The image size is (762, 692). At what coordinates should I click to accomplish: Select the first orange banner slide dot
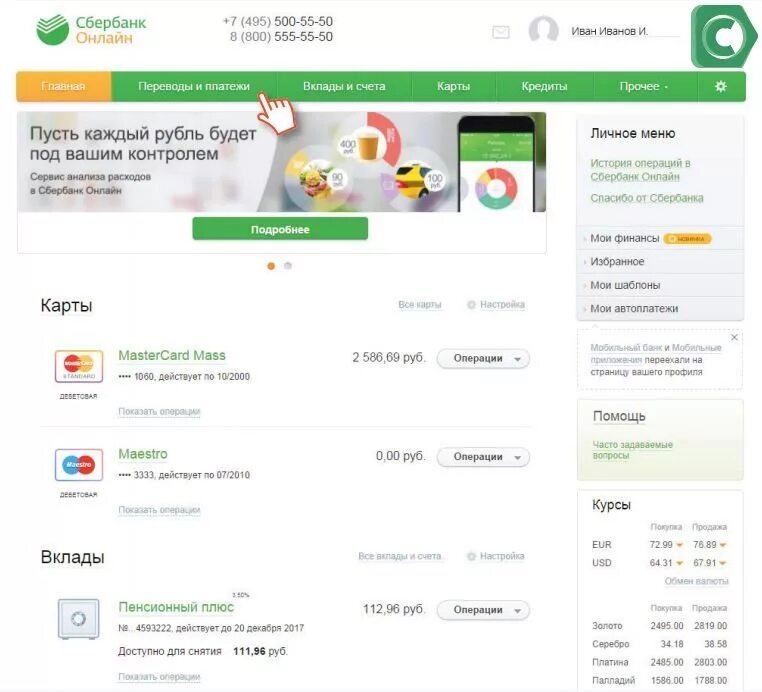coord(271,266)
